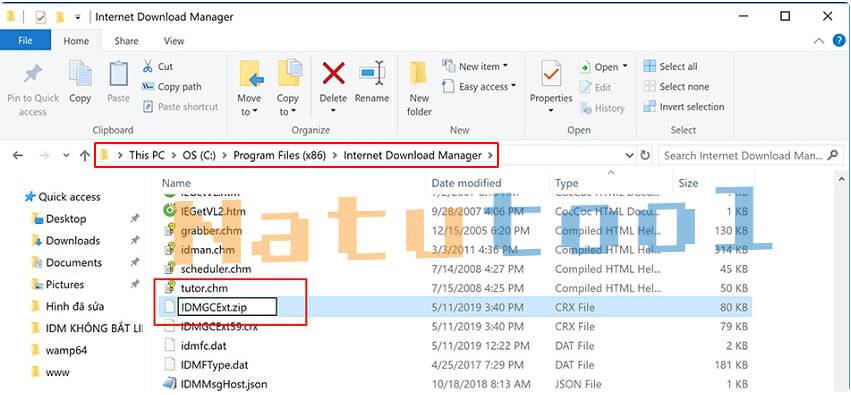
Task: Open the recent locations dropdown arrow
Action: 66,156
